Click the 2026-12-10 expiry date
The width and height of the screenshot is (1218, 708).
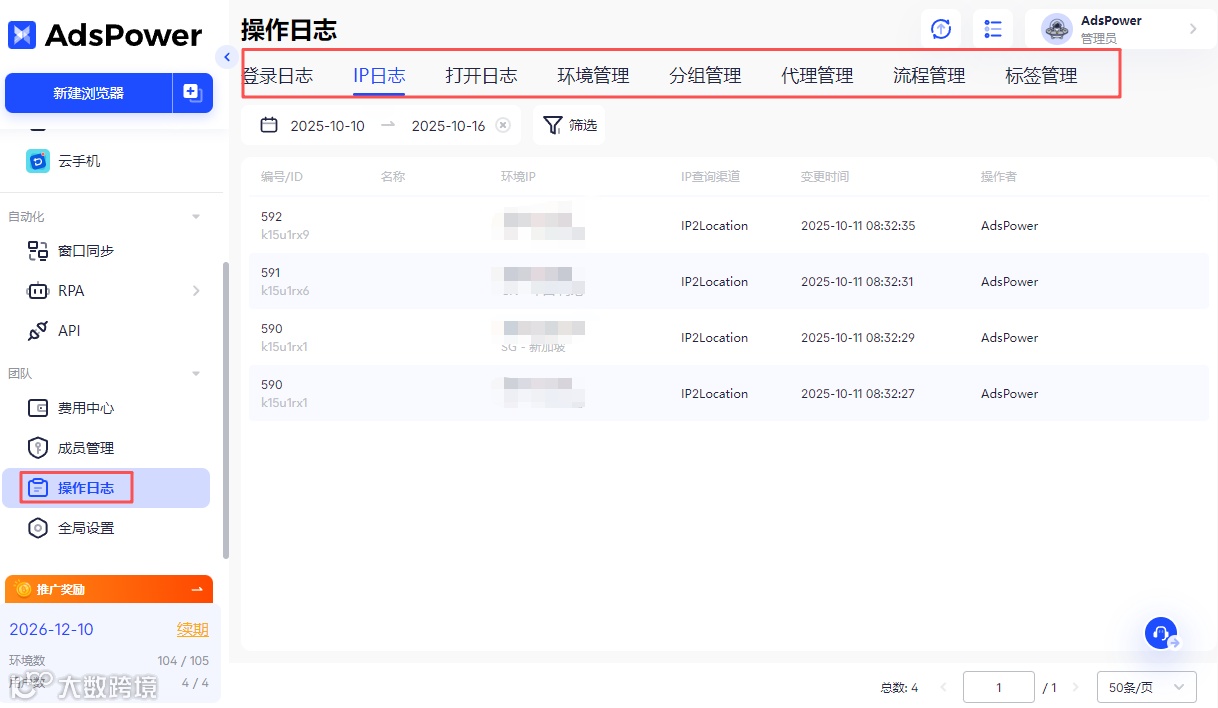pos(51,629)
